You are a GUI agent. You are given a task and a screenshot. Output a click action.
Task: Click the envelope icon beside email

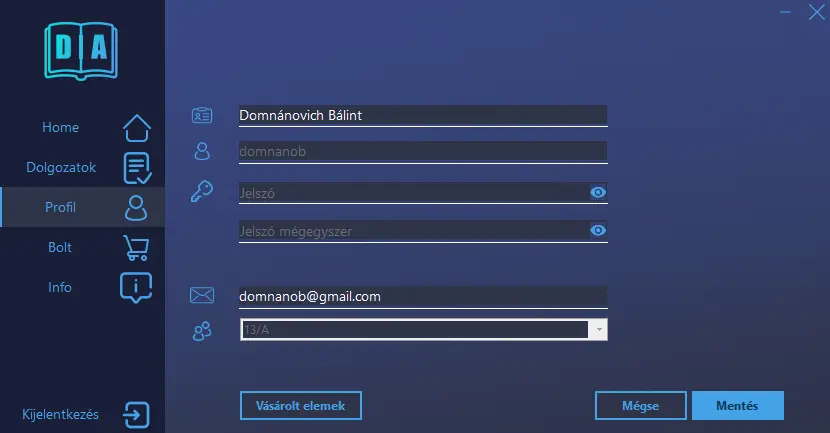(x=202, y=296)
